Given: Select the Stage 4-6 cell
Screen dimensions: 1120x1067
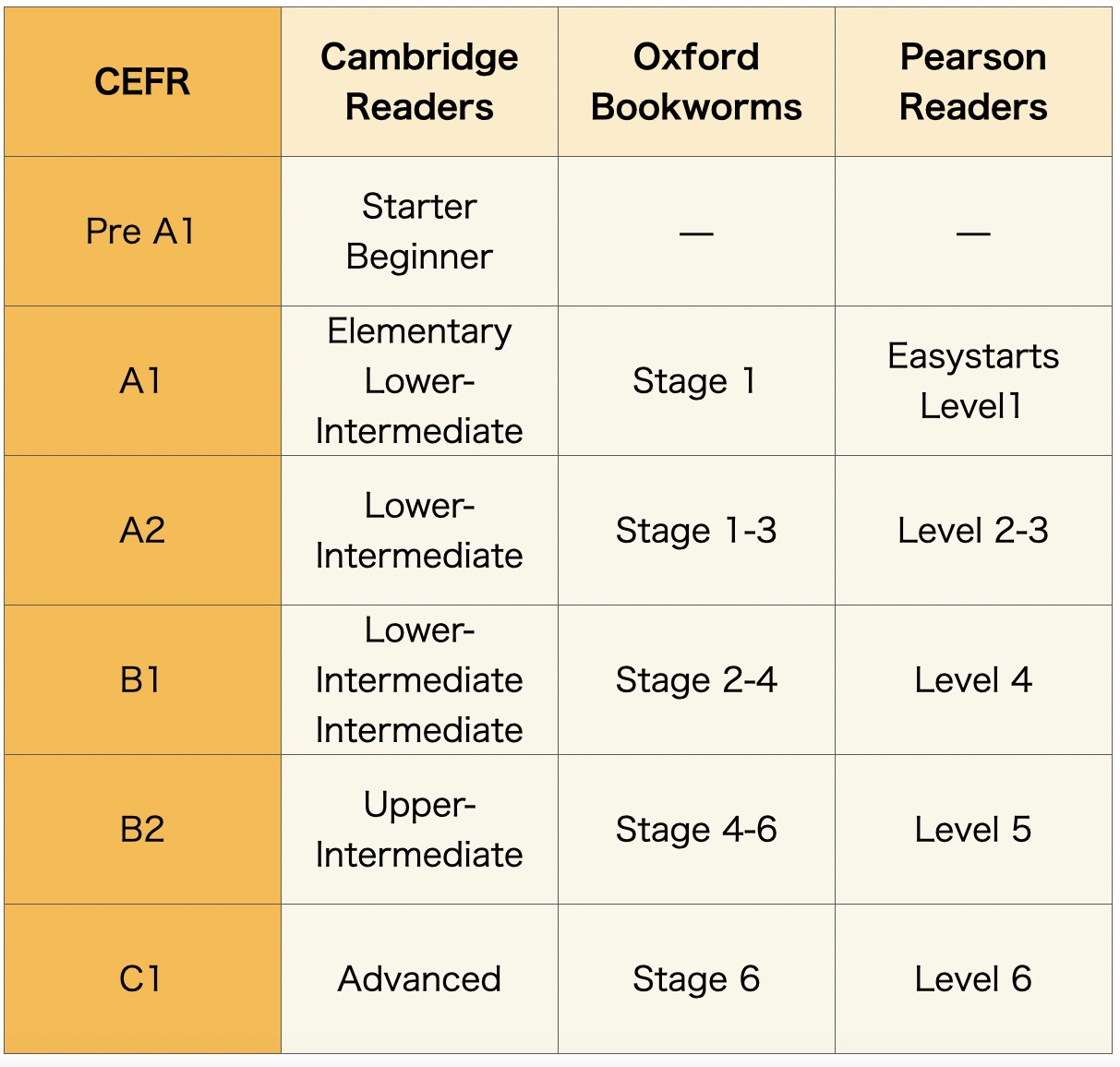Looking at the screenshot, I should [x=696, y=830].
